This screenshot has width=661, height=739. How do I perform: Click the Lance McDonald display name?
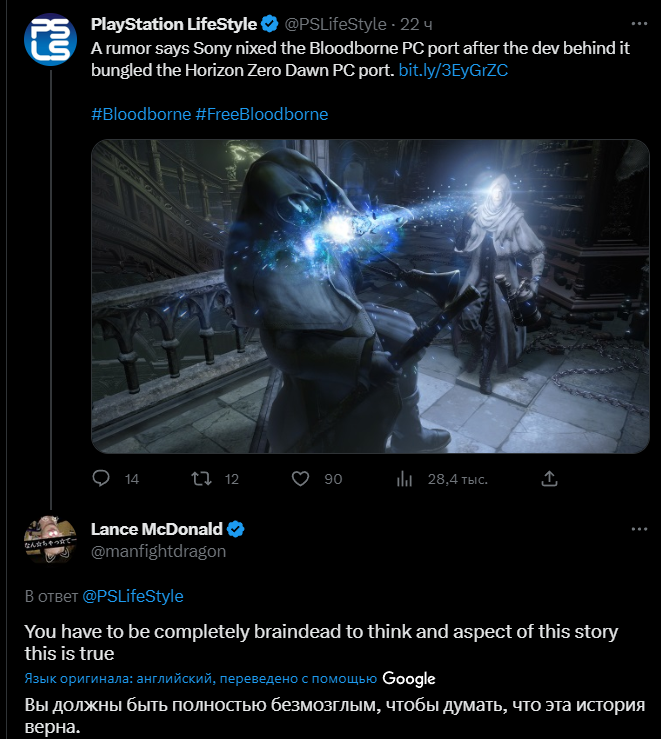(156, 529)
